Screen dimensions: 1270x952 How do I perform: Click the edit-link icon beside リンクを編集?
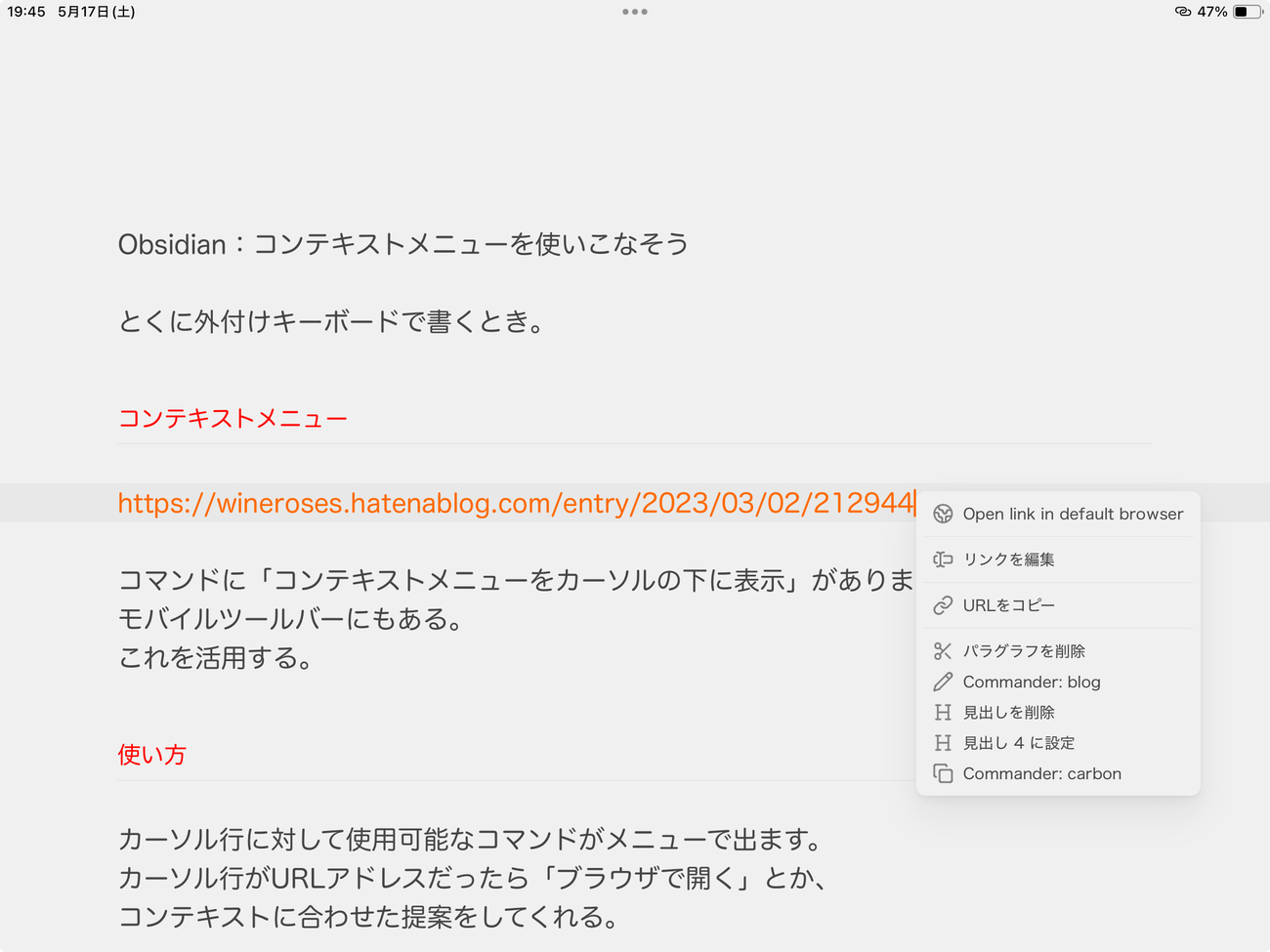(x=943, y=559)
